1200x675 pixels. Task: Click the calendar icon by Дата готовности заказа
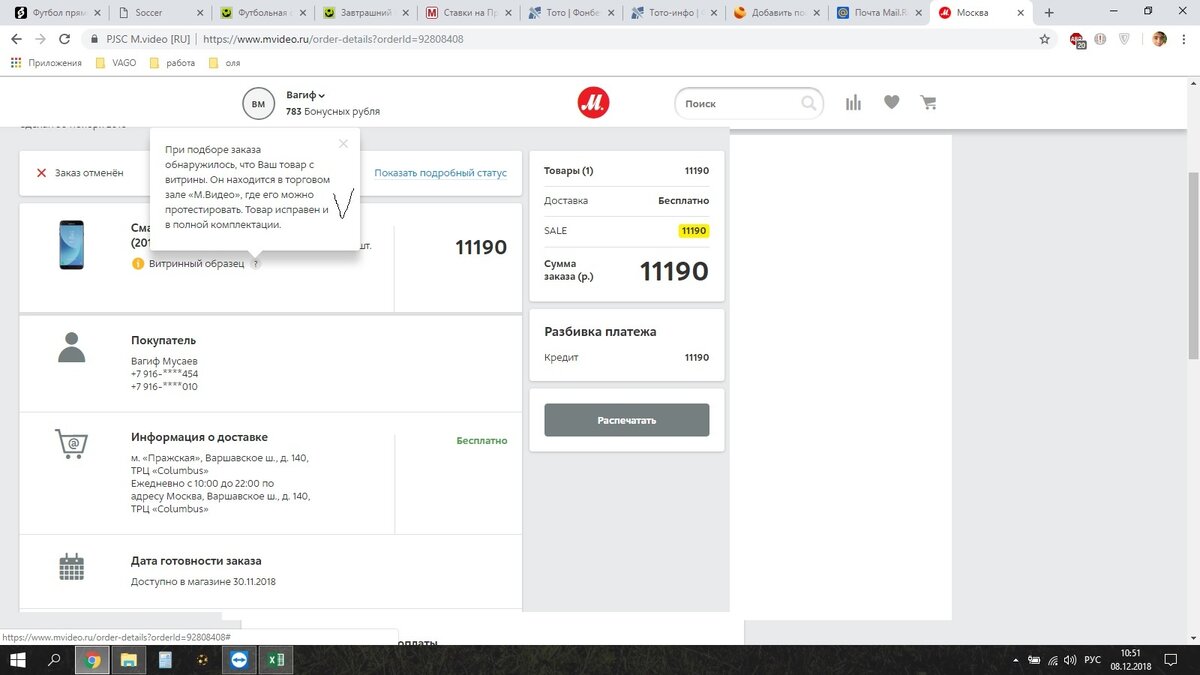point(72,567)
